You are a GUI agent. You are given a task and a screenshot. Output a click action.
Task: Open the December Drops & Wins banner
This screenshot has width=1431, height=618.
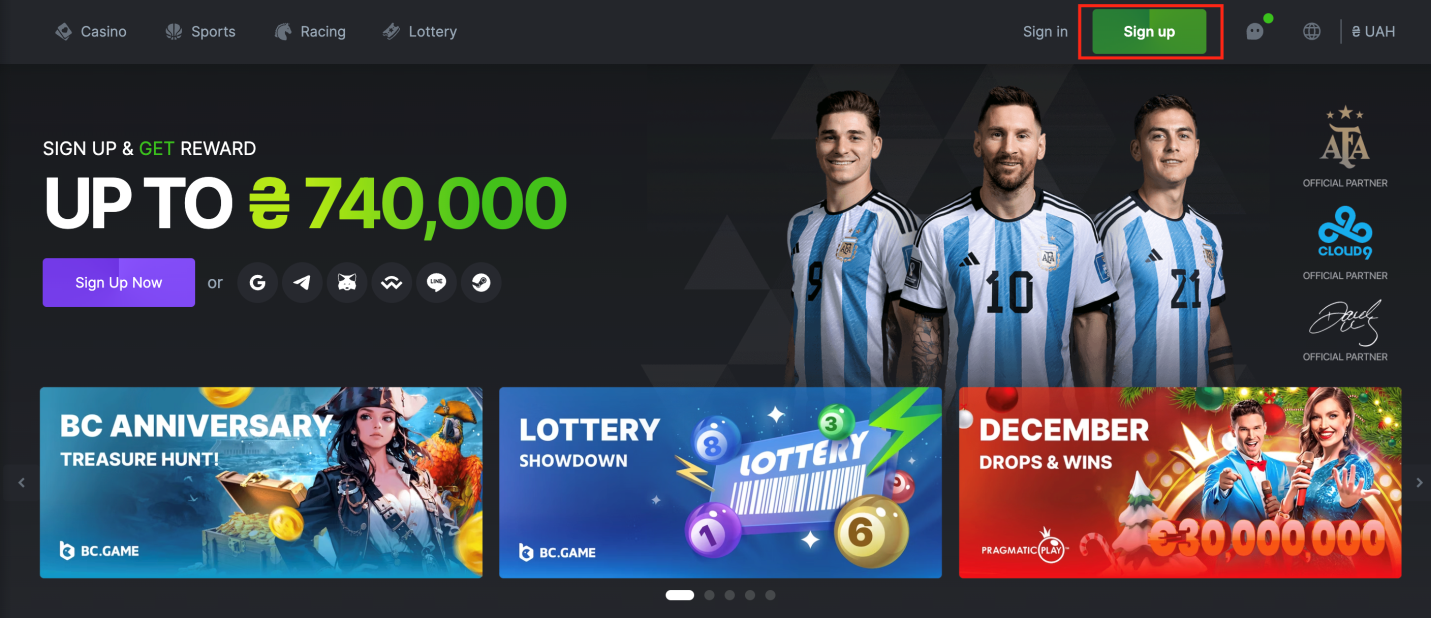pyautogui.click(x=1180, y=483)
